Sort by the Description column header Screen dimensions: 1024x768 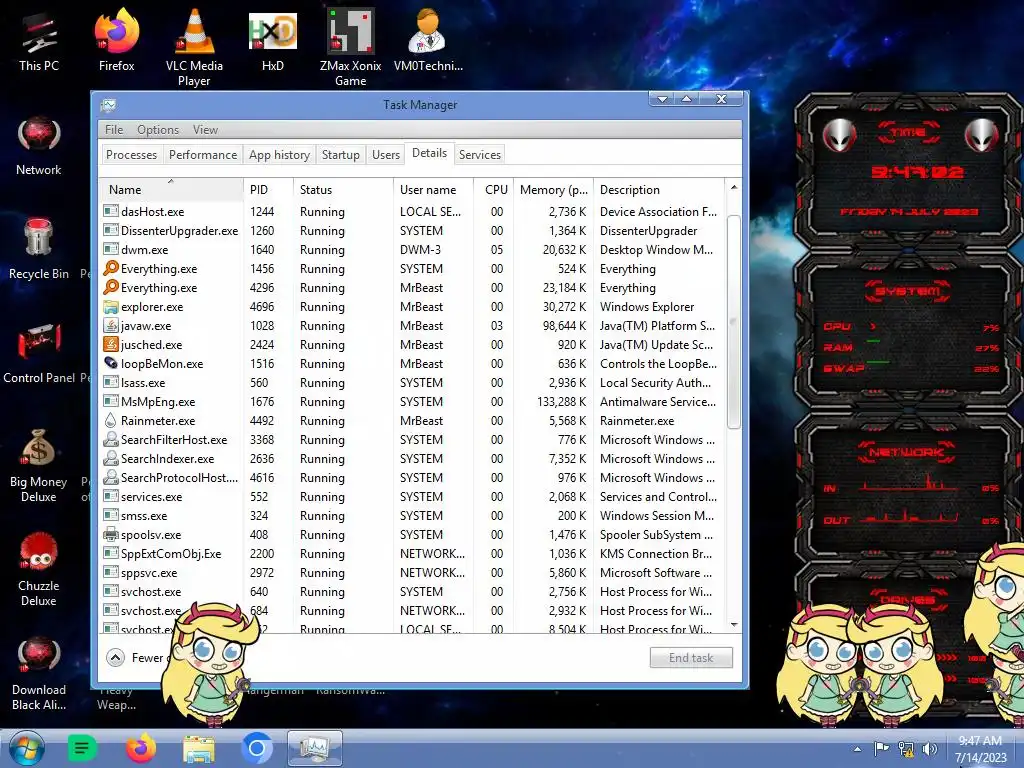click(x=659, y=189)
